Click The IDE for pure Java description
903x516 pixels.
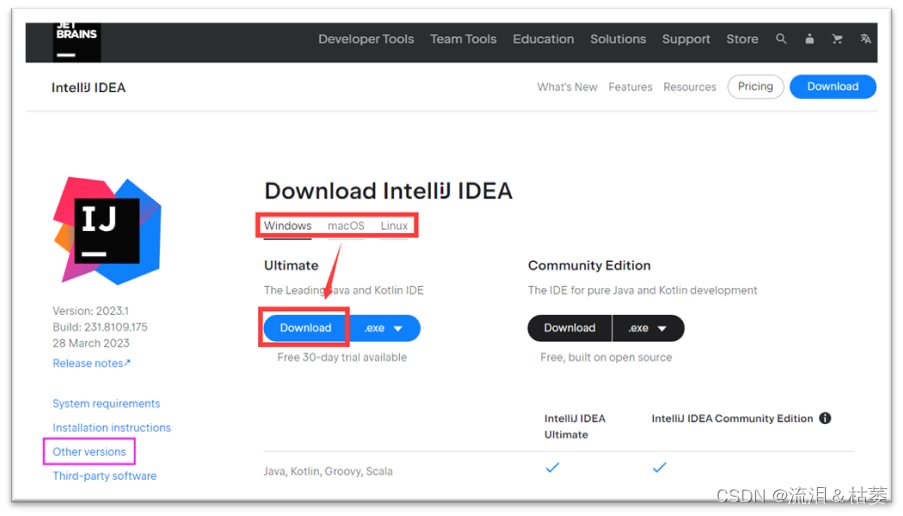(642, 290)
